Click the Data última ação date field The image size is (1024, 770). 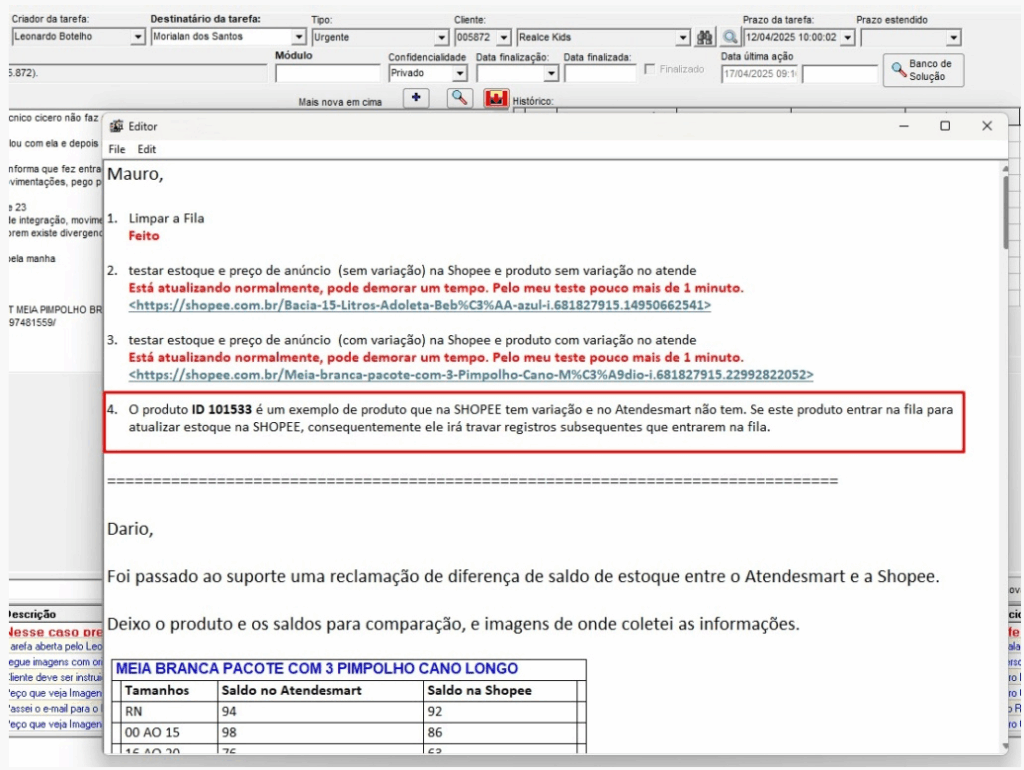(760, 74)
